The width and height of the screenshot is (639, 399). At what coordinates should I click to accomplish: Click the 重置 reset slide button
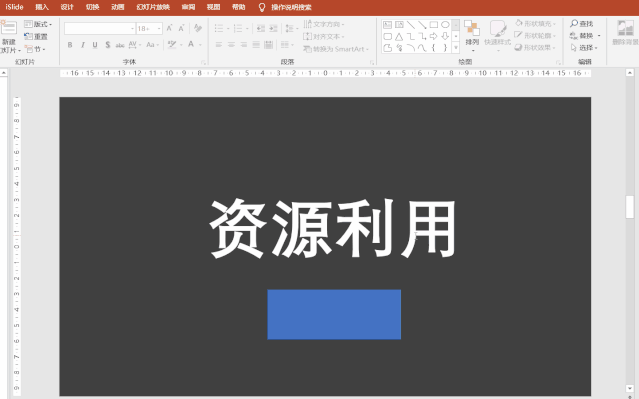[36, 36]
